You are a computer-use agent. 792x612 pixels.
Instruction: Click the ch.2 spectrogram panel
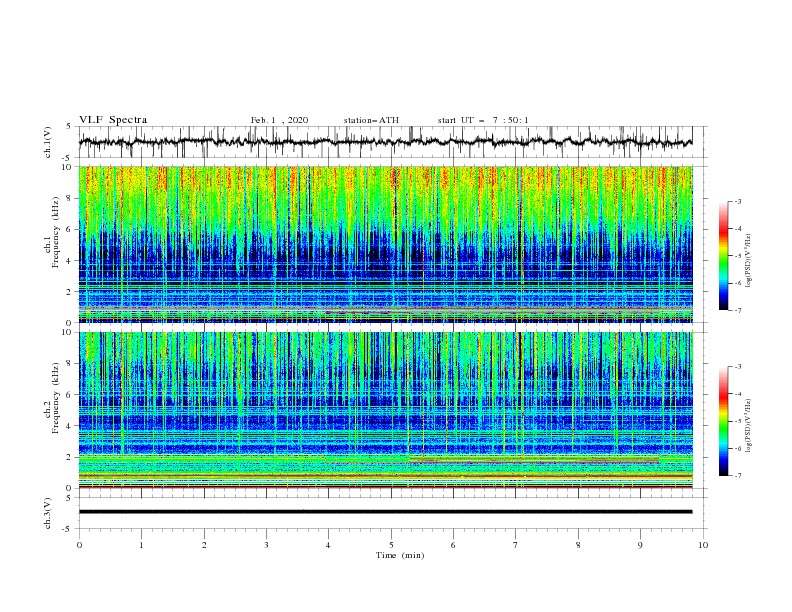click(385, 410)
